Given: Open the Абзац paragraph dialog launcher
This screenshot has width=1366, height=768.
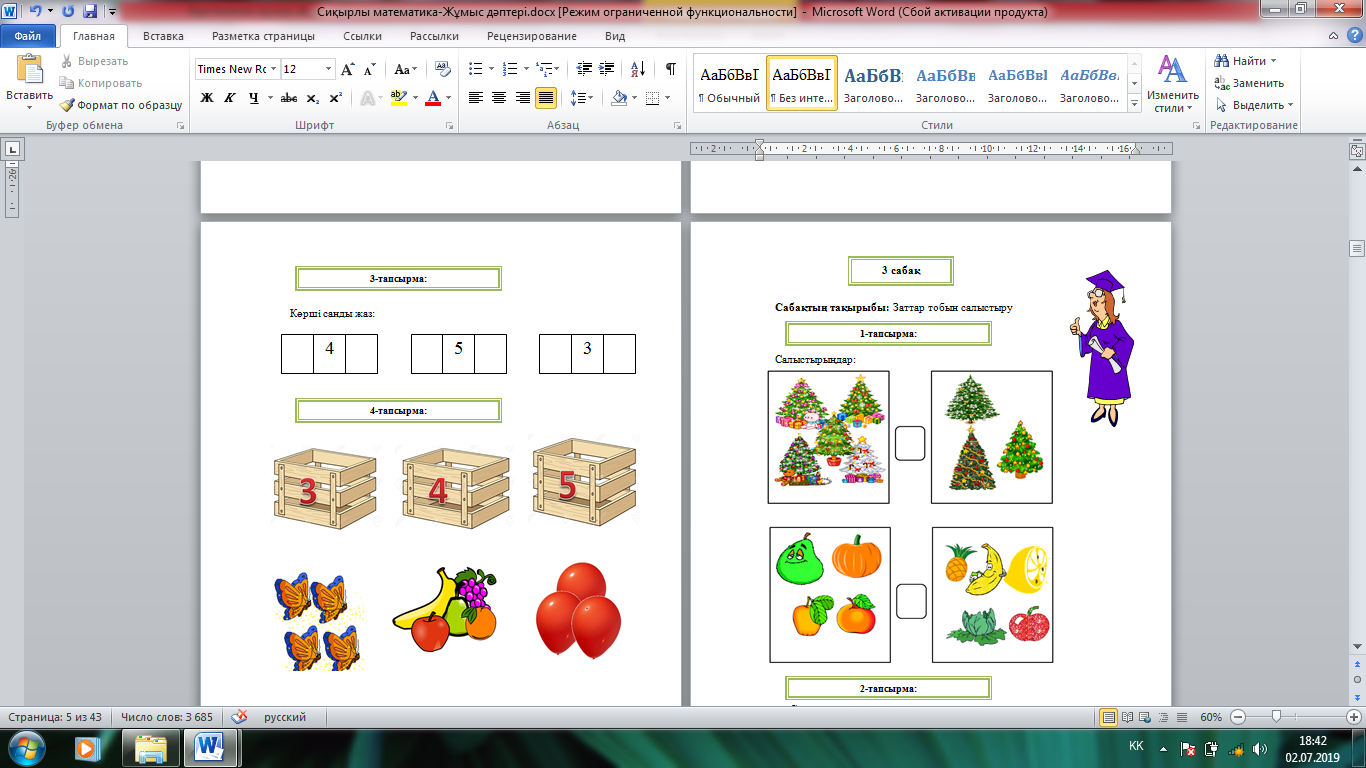Looking at the screenshot, I should pos(677,126).
